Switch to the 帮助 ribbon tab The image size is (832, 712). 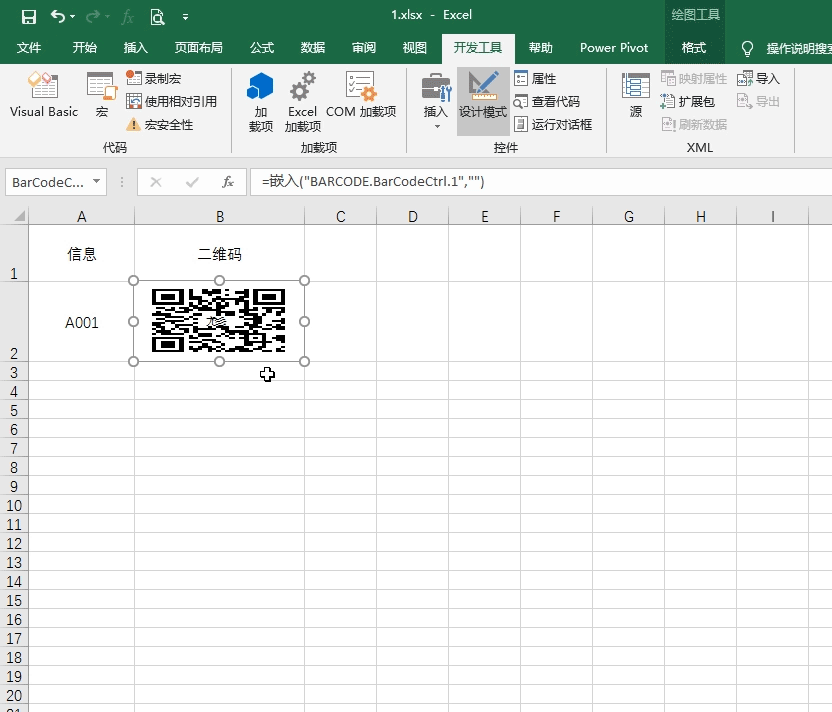pos(541,48)
